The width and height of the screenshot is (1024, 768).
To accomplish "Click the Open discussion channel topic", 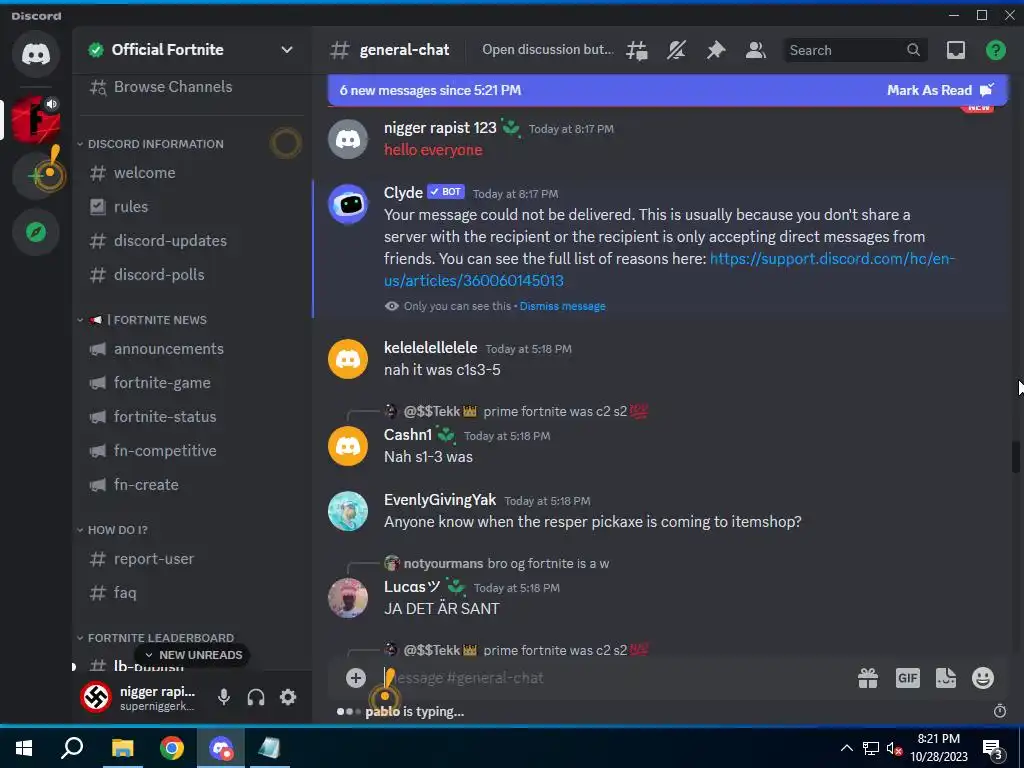I will pos(547,50).
